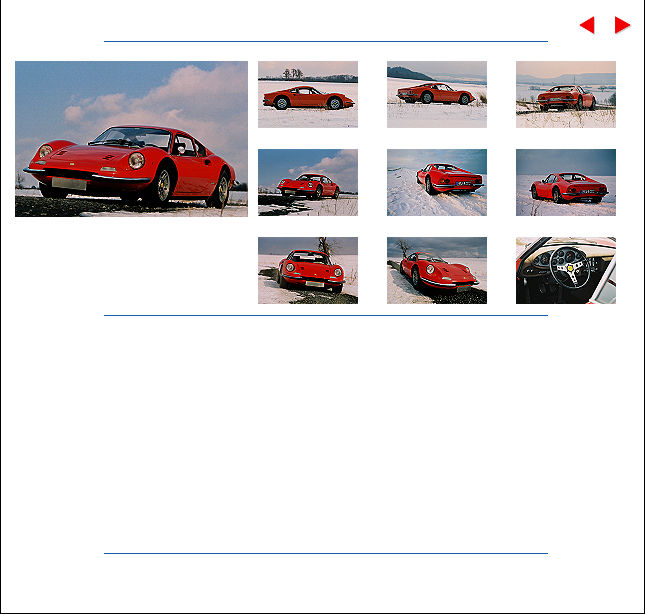Open side profile thumbnail with trees on horizon

tap(308, 95)
